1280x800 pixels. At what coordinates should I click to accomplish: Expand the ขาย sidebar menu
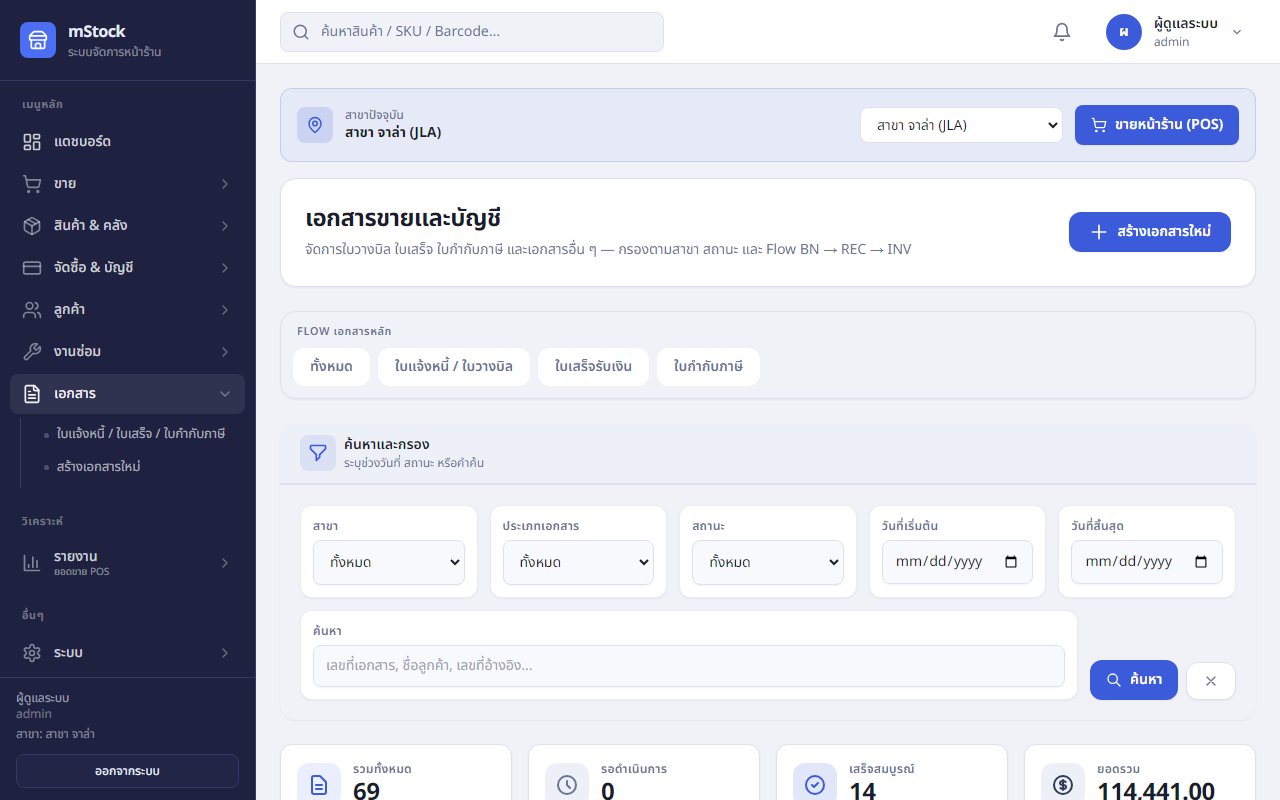tap(127, 184)
